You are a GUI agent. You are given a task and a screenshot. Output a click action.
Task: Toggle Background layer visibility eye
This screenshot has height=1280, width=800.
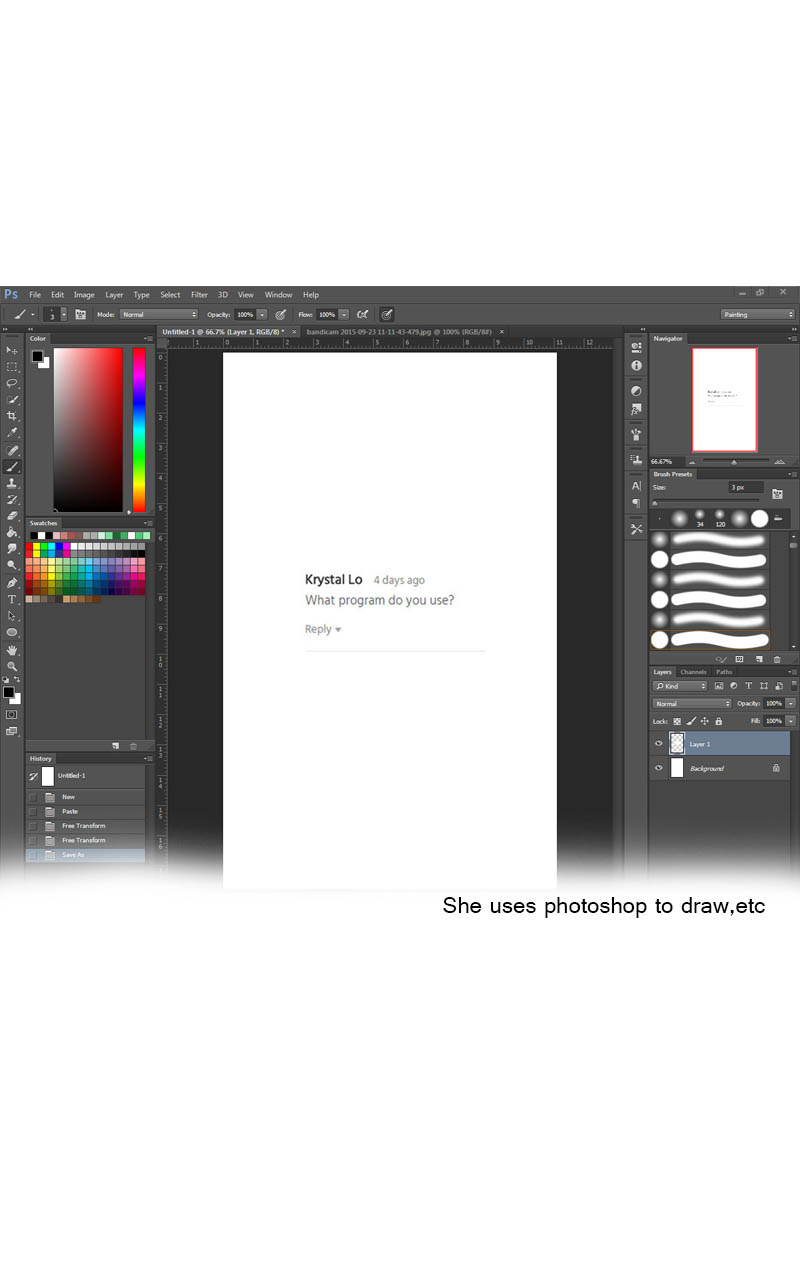click(658, 768)
